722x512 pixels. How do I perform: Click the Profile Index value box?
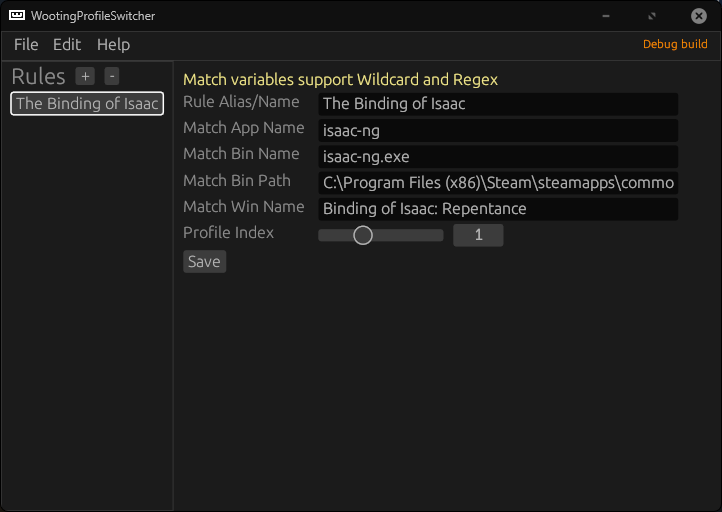tap(478, 235)
